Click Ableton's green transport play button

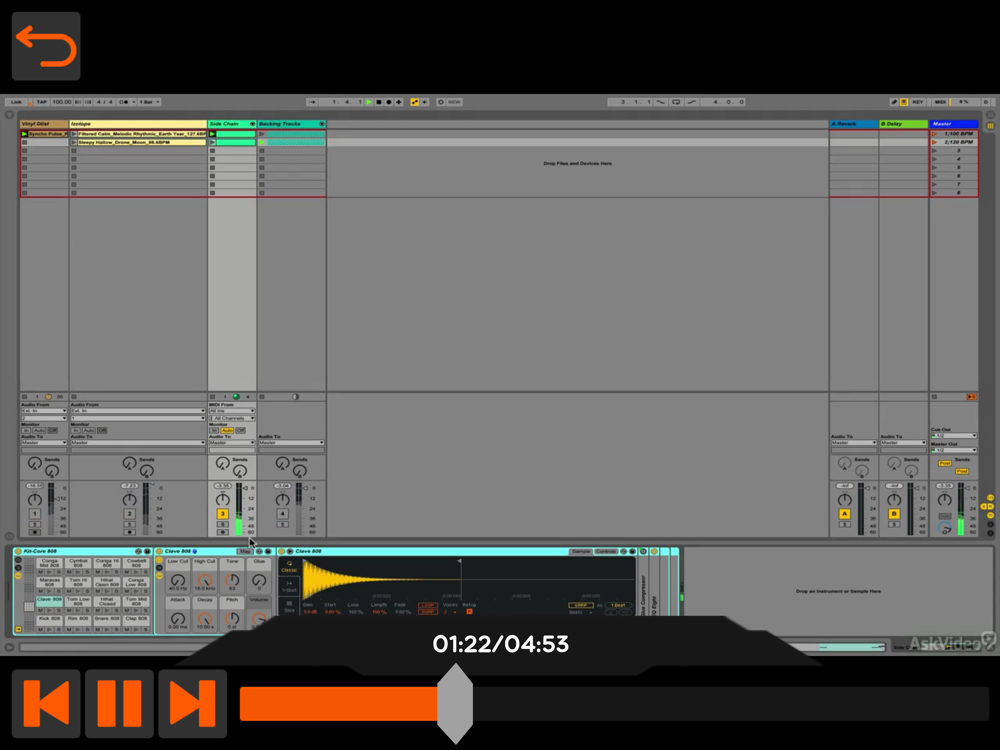pyautogui.click(x=369, y=102)
